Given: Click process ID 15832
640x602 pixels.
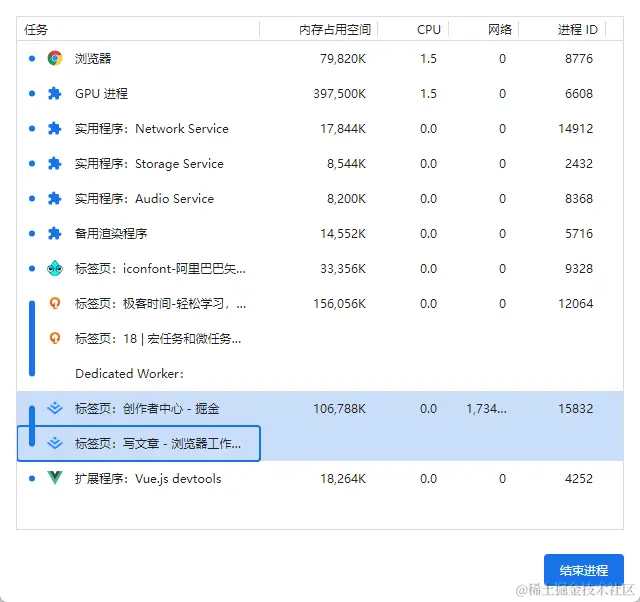Looking at the screenshot, I should tap(576, 409).
